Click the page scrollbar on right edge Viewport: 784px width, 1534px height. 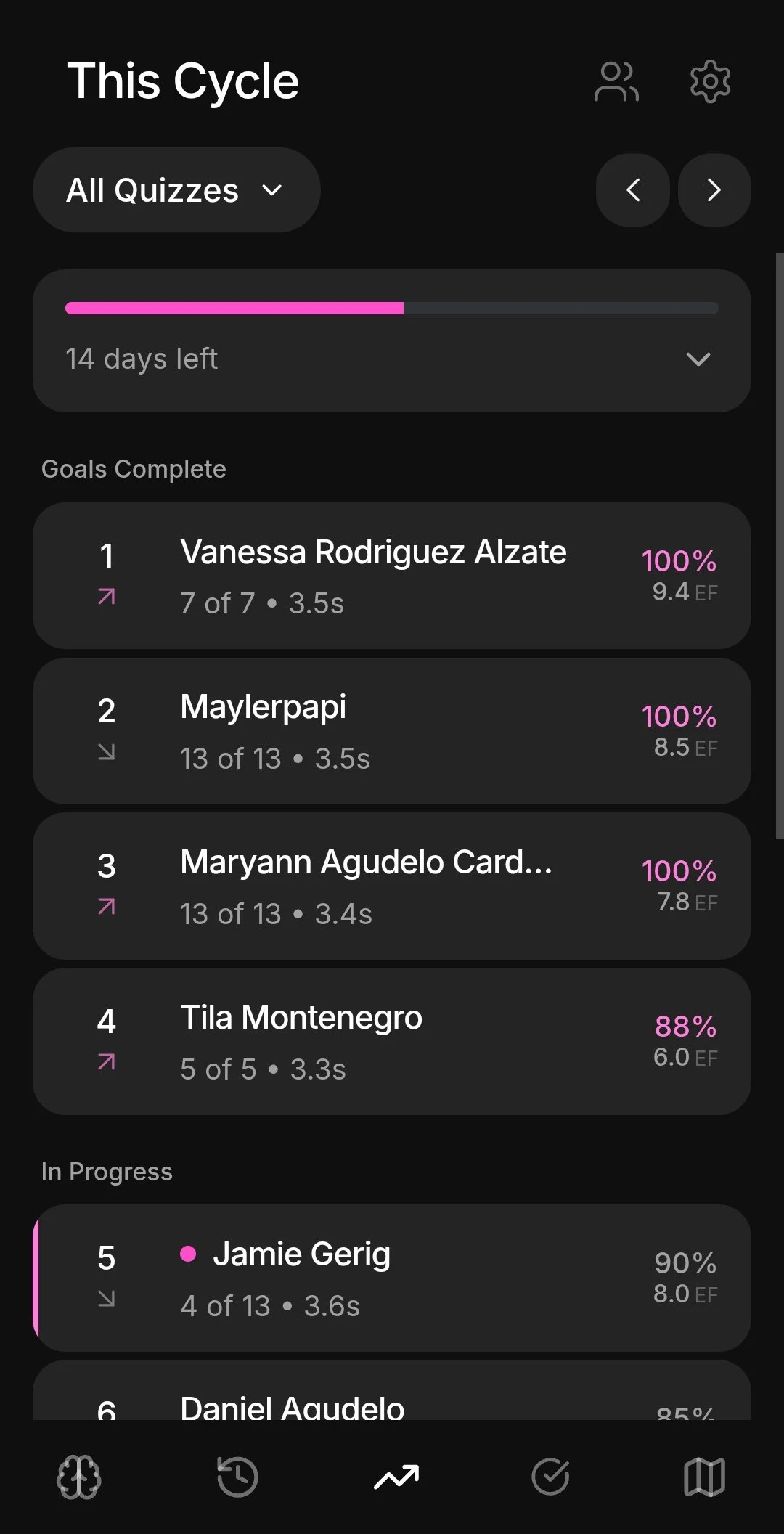click(780, 546)
